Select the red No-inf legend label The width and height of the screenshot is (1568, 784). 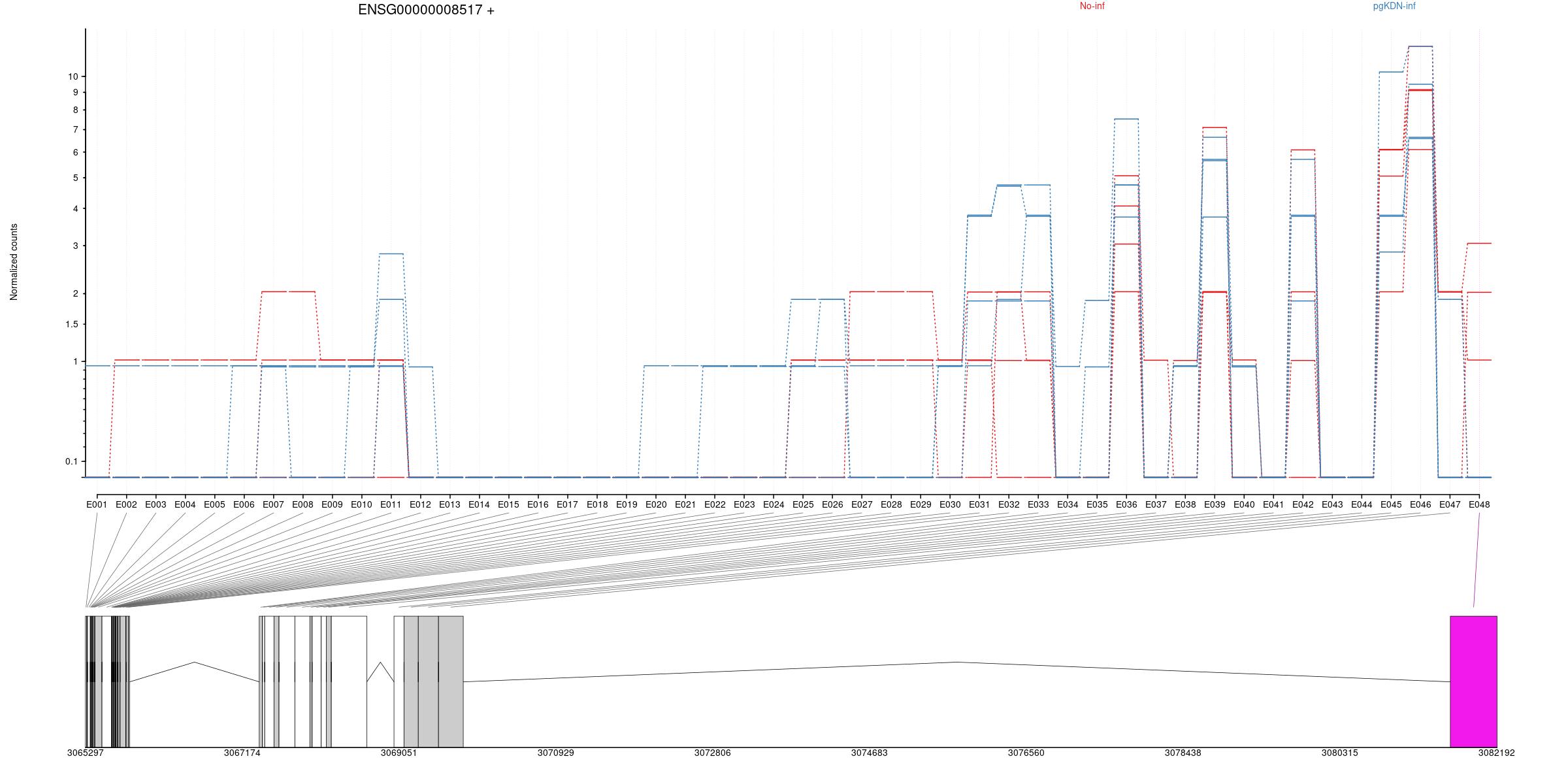1092,6
